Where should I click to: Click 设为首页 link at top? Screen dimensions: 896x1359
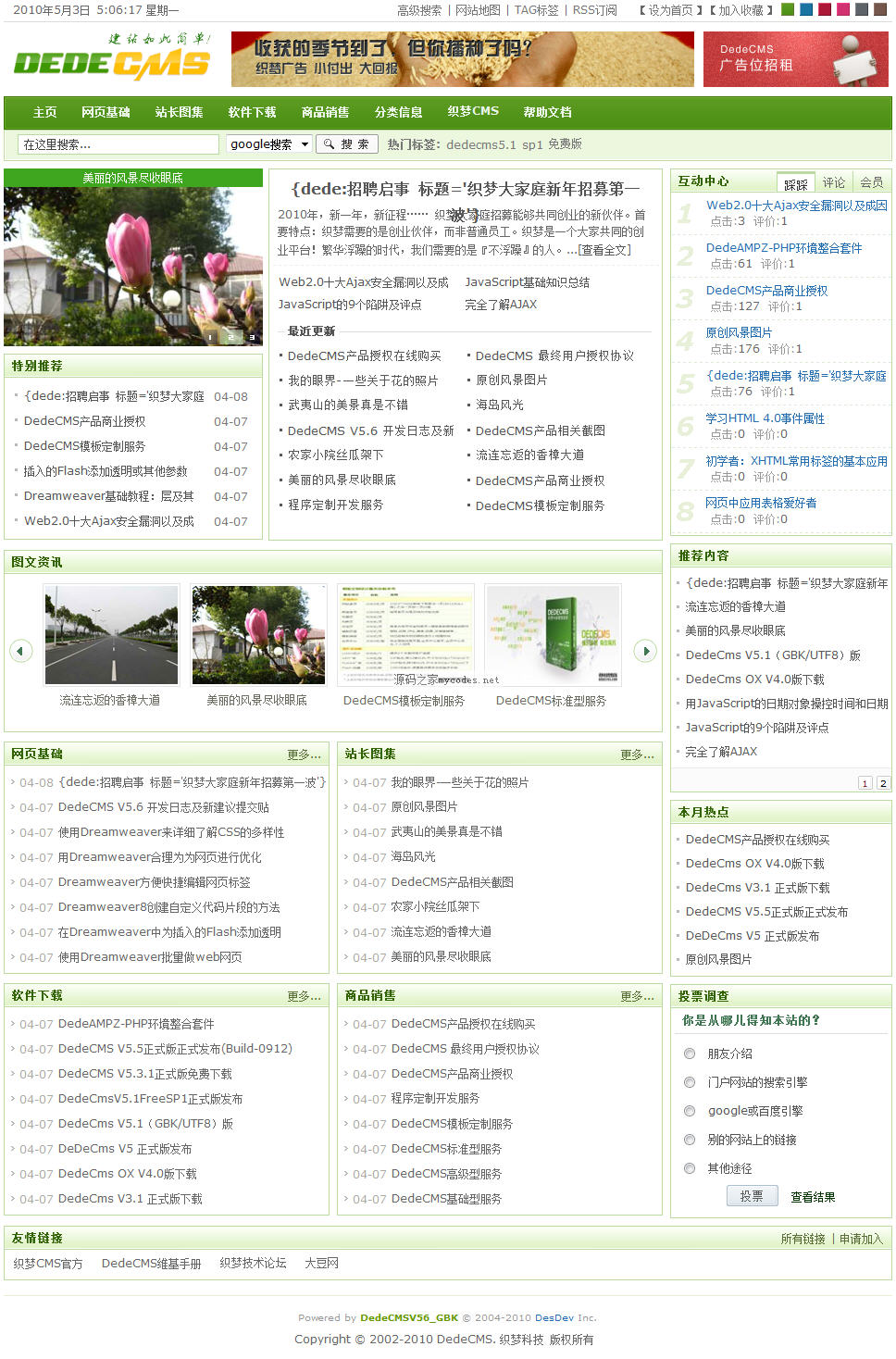pyautogui.click(x=670, y=10)
